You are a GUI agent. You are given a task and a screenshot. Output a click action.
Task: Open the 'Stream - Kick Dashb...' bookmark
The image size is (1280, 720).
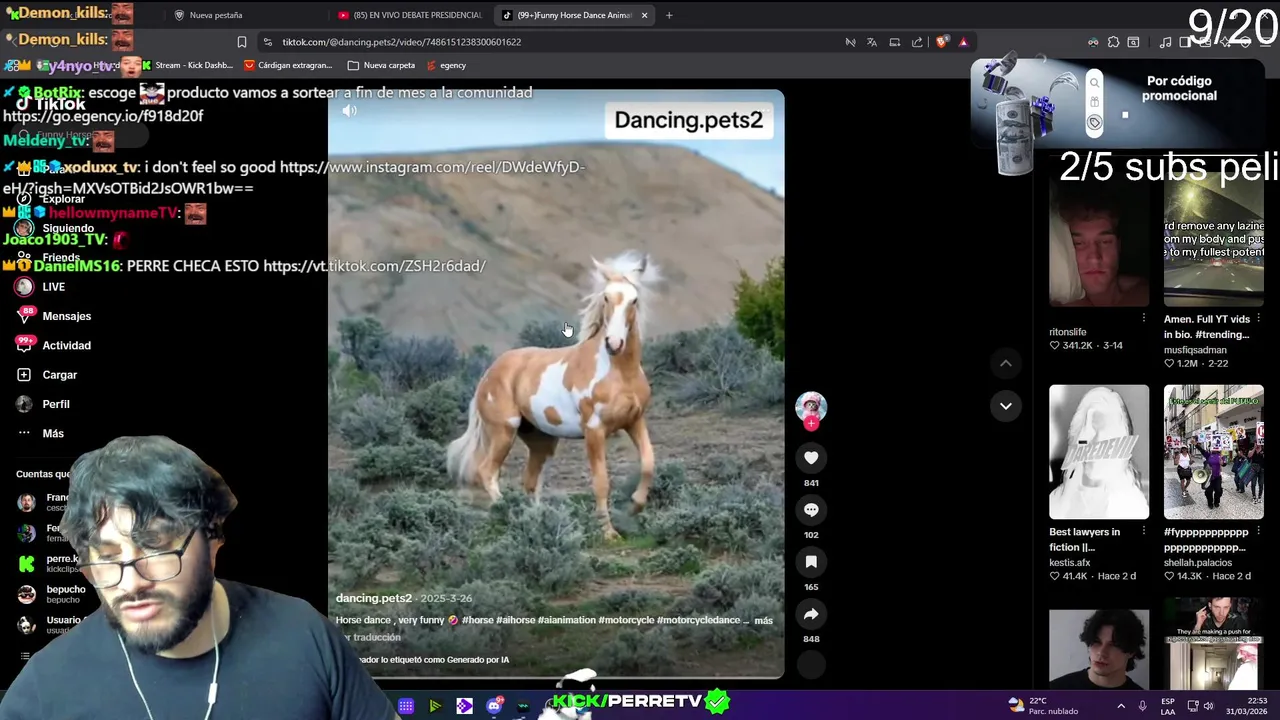(x=187, y=65)
